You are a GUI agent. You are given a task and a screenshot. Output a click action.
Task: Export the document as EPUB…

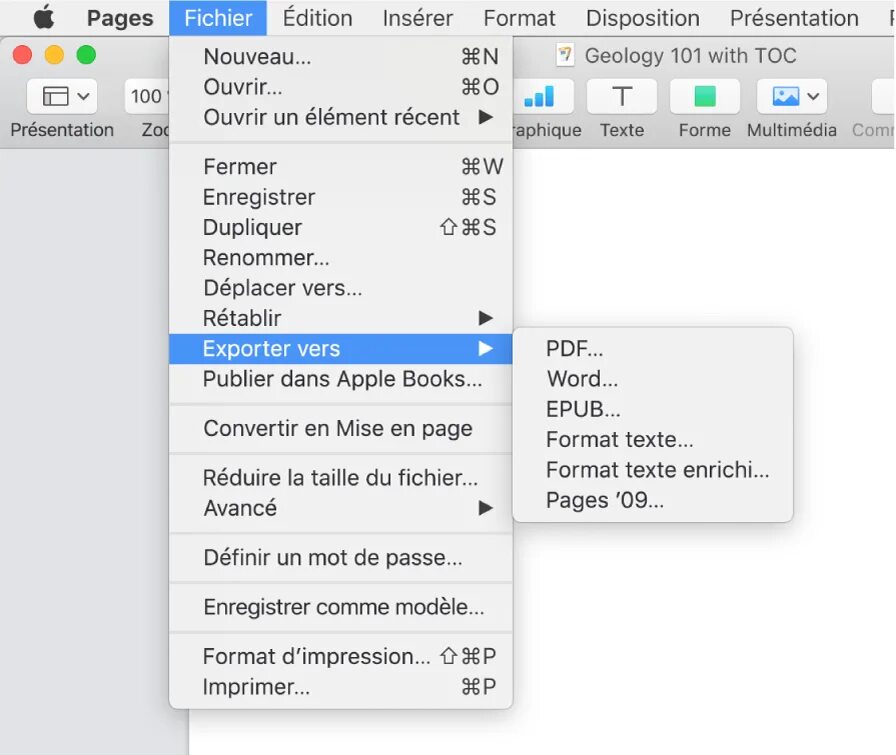[x=583, y=409]
